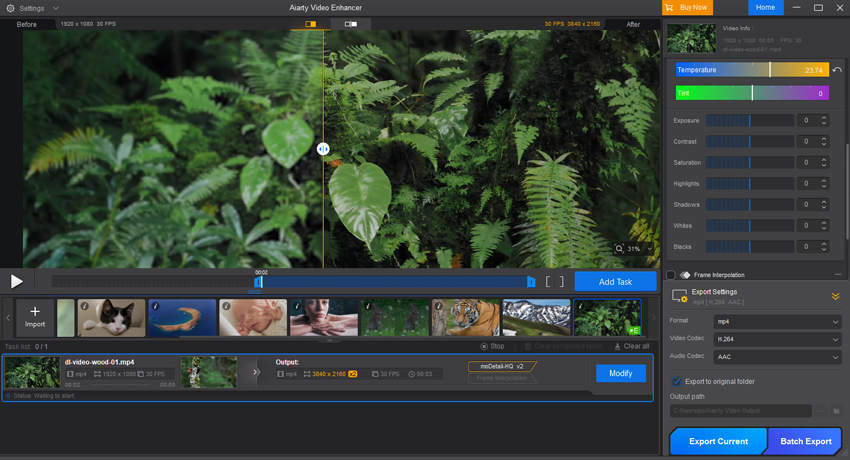Click the moDetail-HQ v2 model tag
The image size is (850, 460).
(502, 366)
